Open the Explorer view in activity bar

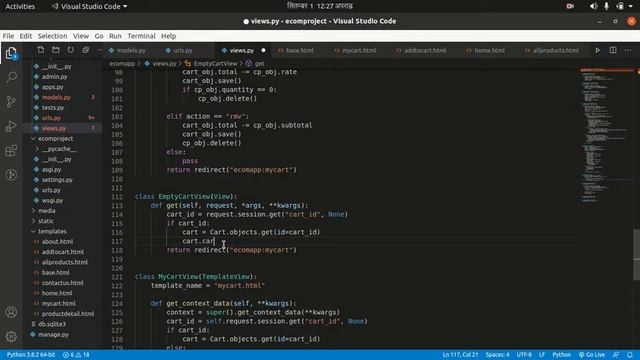point(11,53)
